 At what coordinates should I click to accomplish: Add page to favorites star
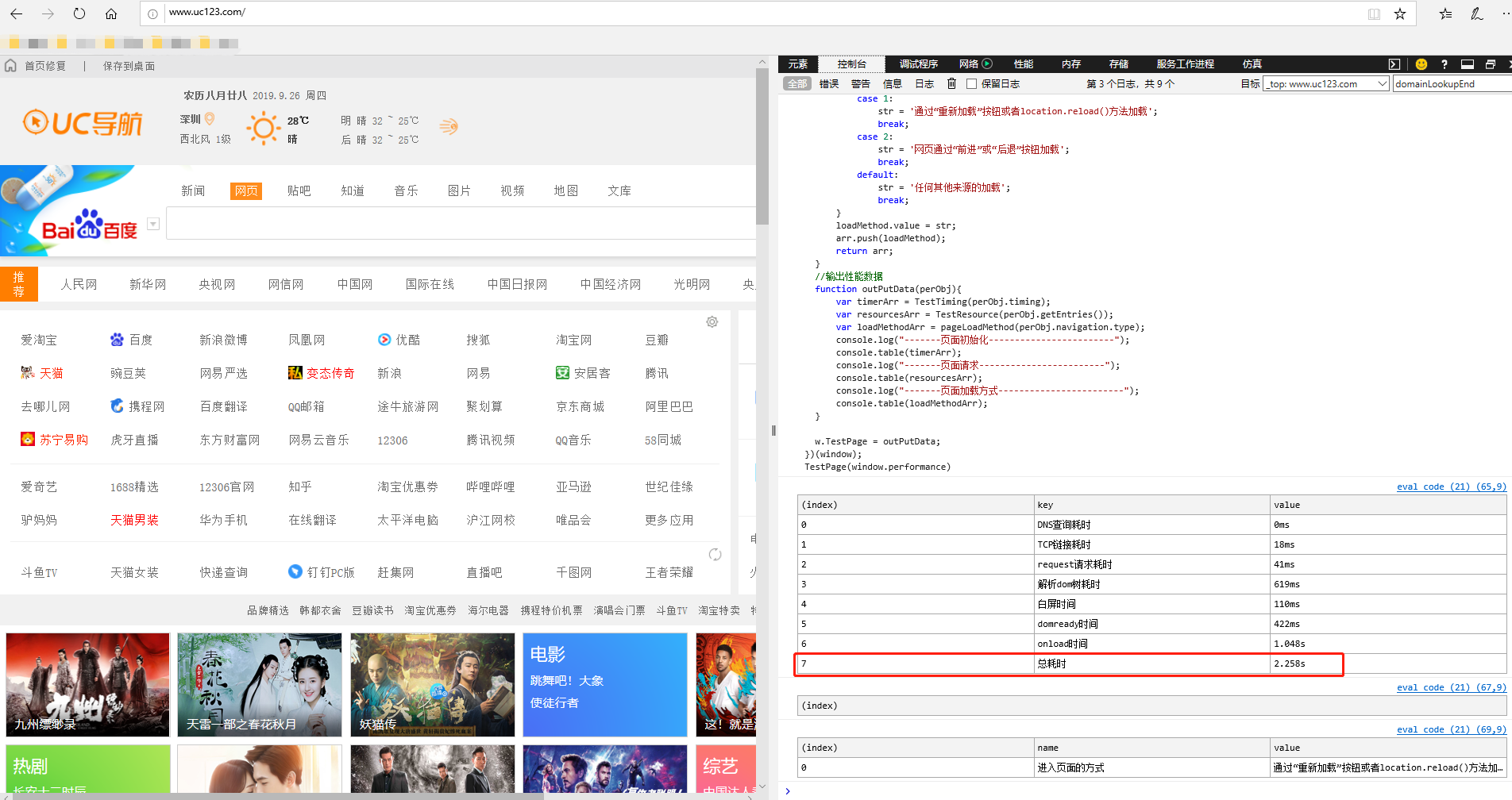[x=1400, y=13]
